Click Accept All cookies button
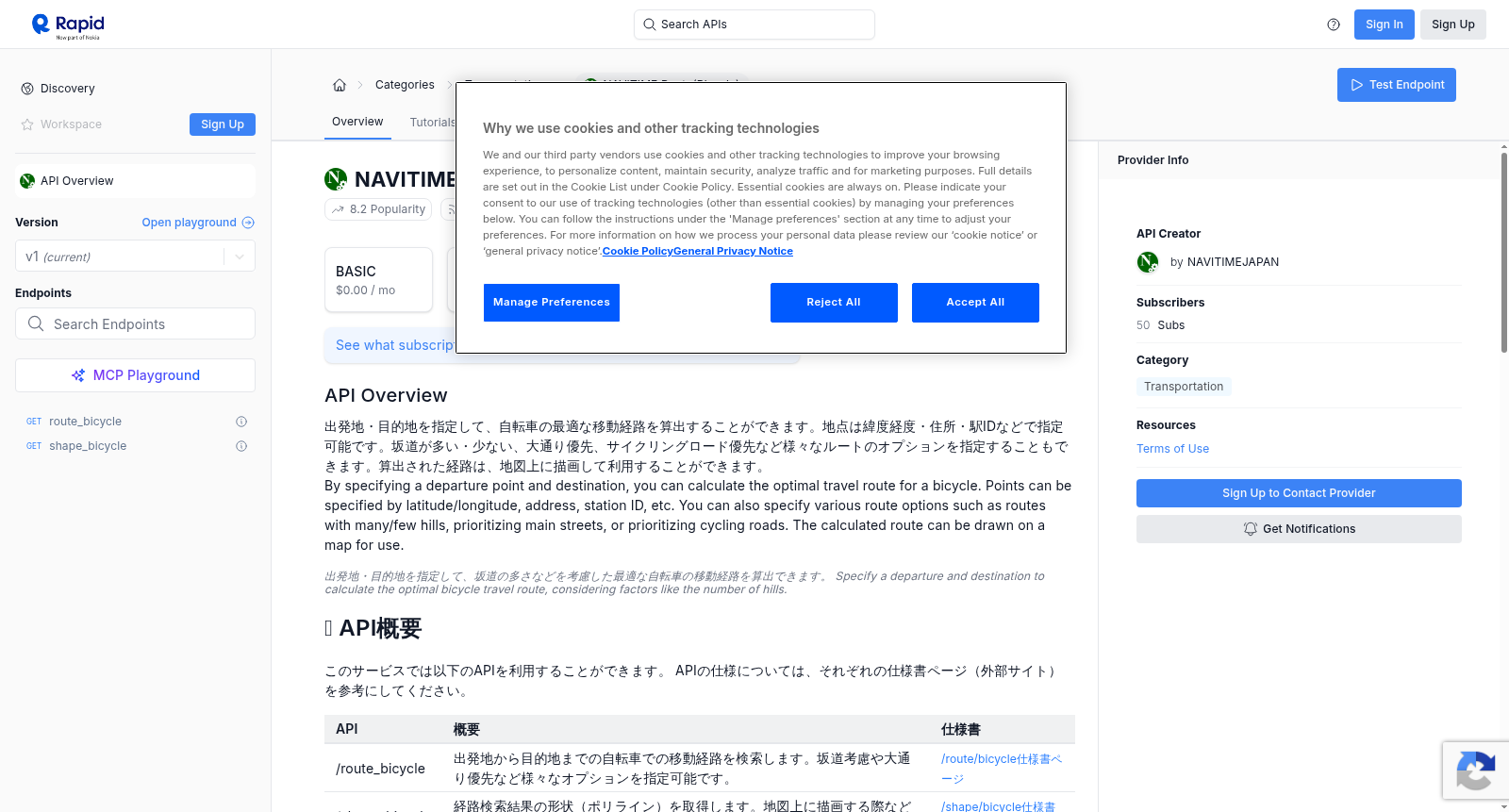 (x=975, y=303)
